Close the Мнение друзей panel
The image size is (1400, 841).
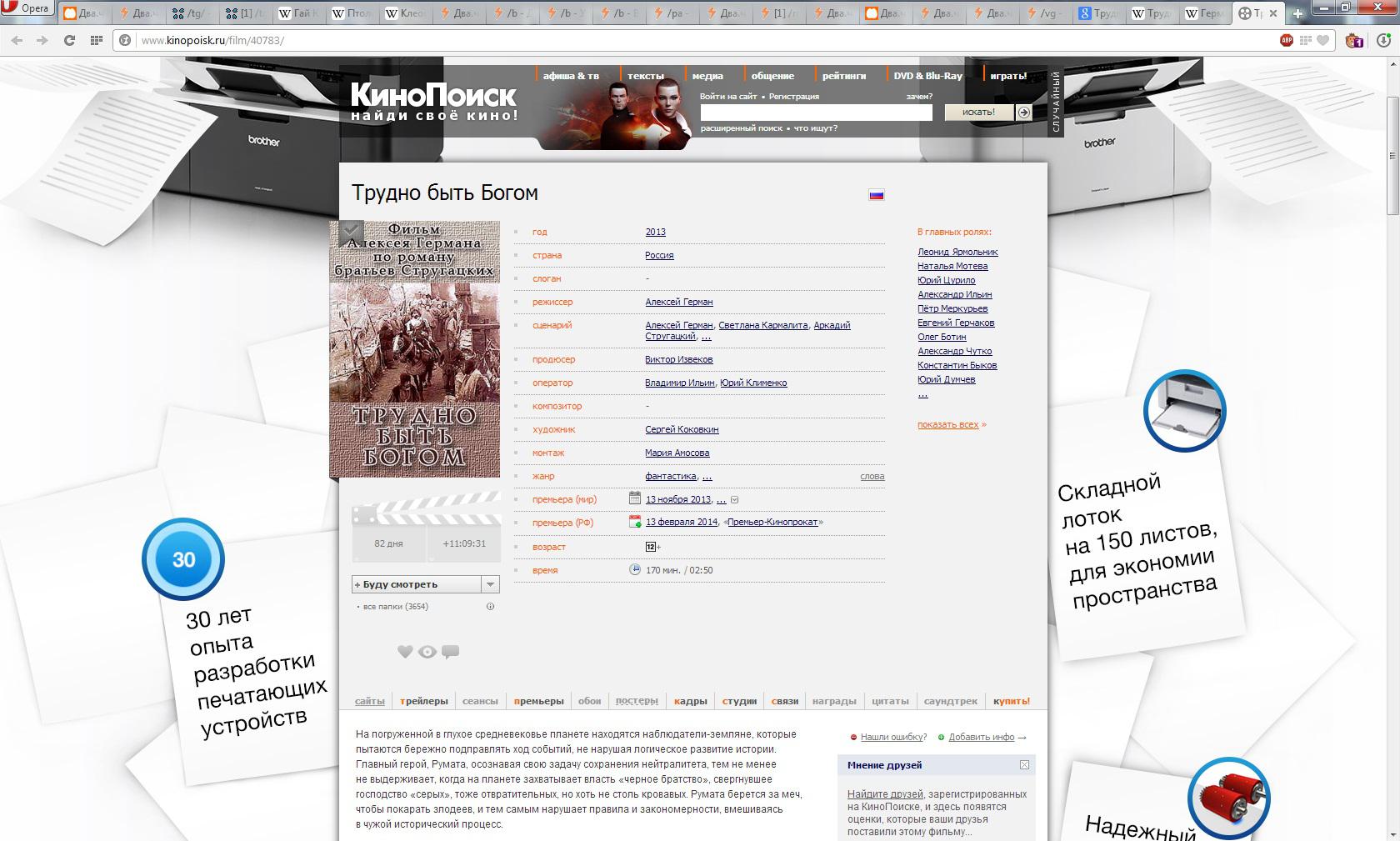pyautogui.click(x=1024, y=765)
